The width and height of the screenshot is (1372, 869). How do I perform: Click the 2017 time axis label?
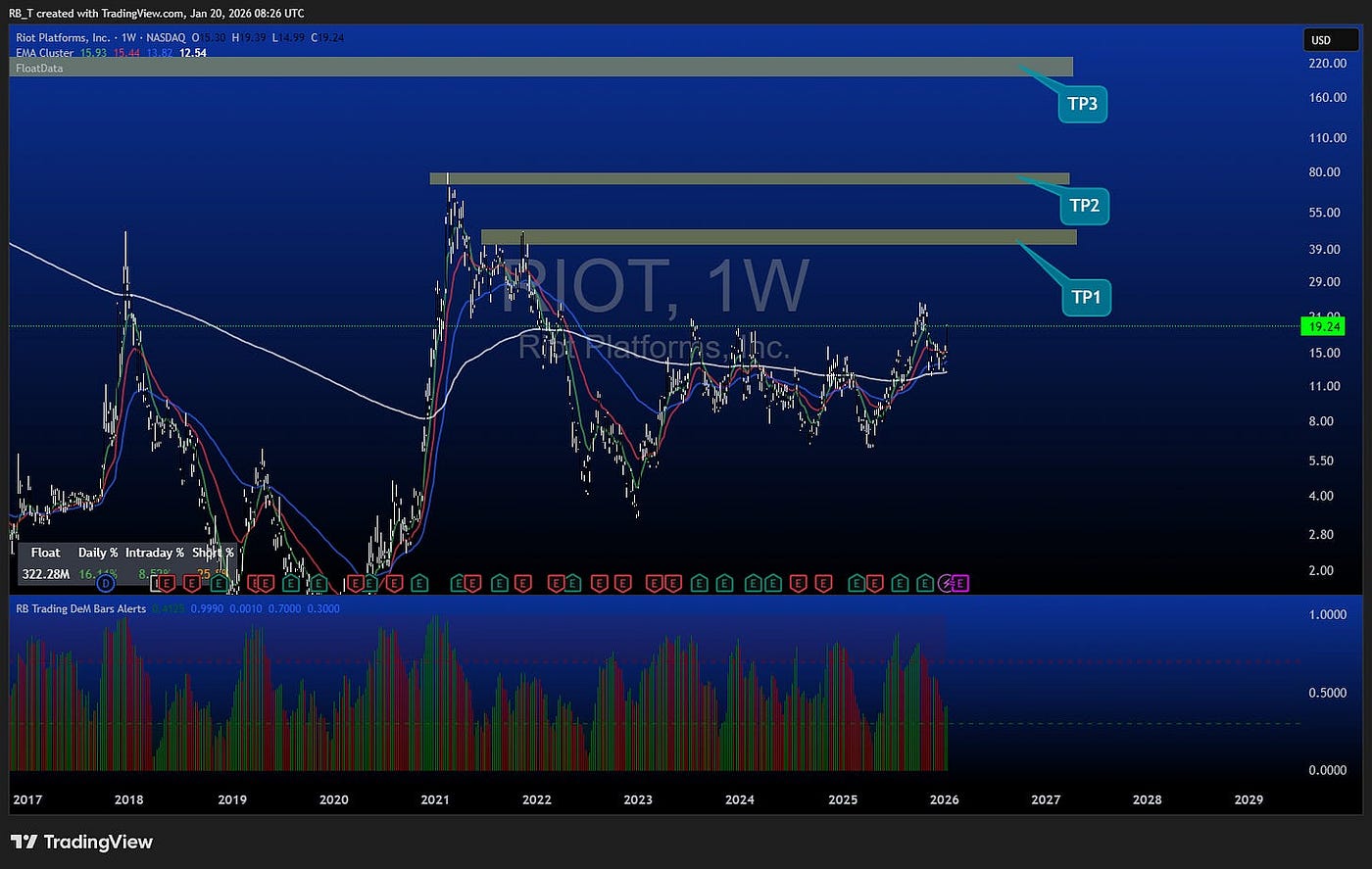pos(27,800)
